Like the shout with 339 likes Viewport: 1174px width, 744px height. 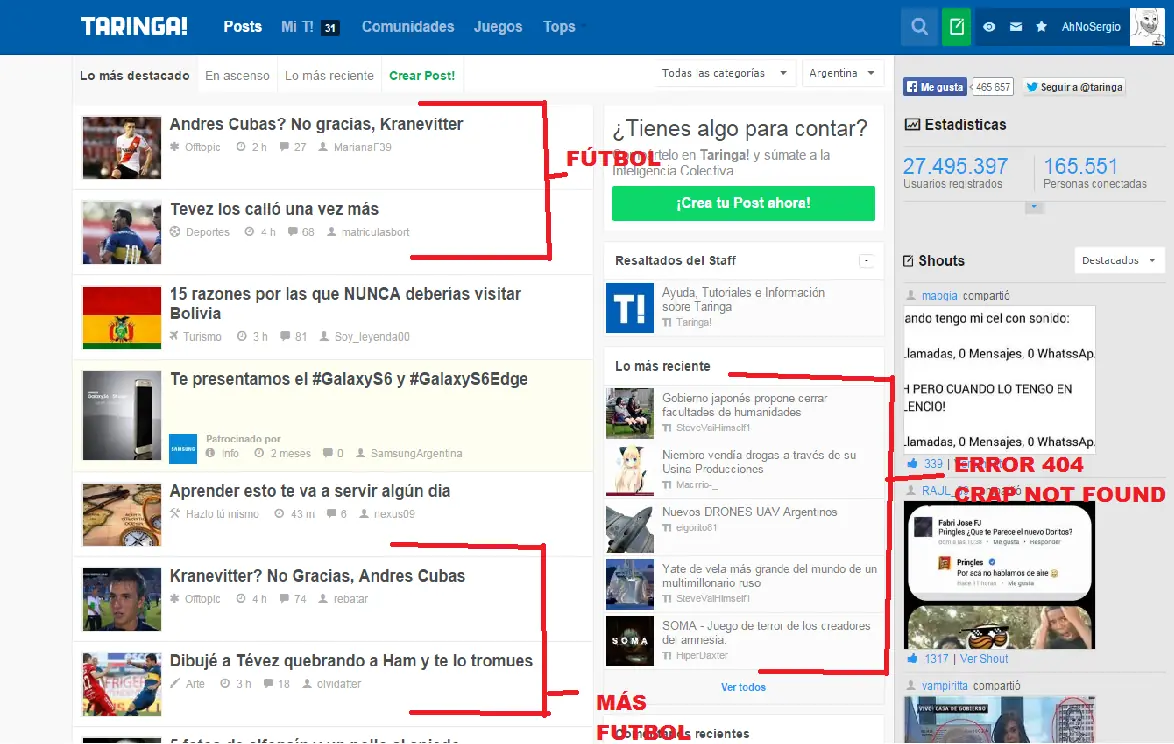coord(912,464)
